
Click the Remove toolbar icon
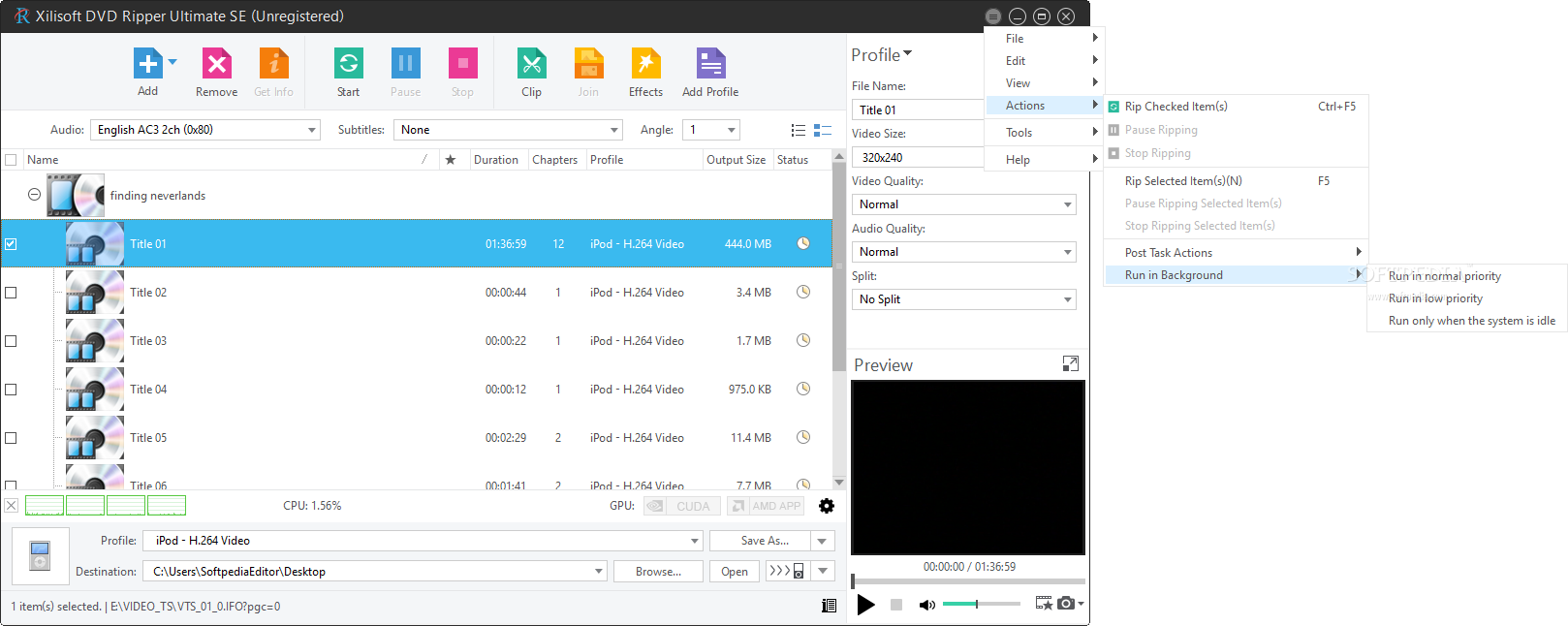(216, 64)
